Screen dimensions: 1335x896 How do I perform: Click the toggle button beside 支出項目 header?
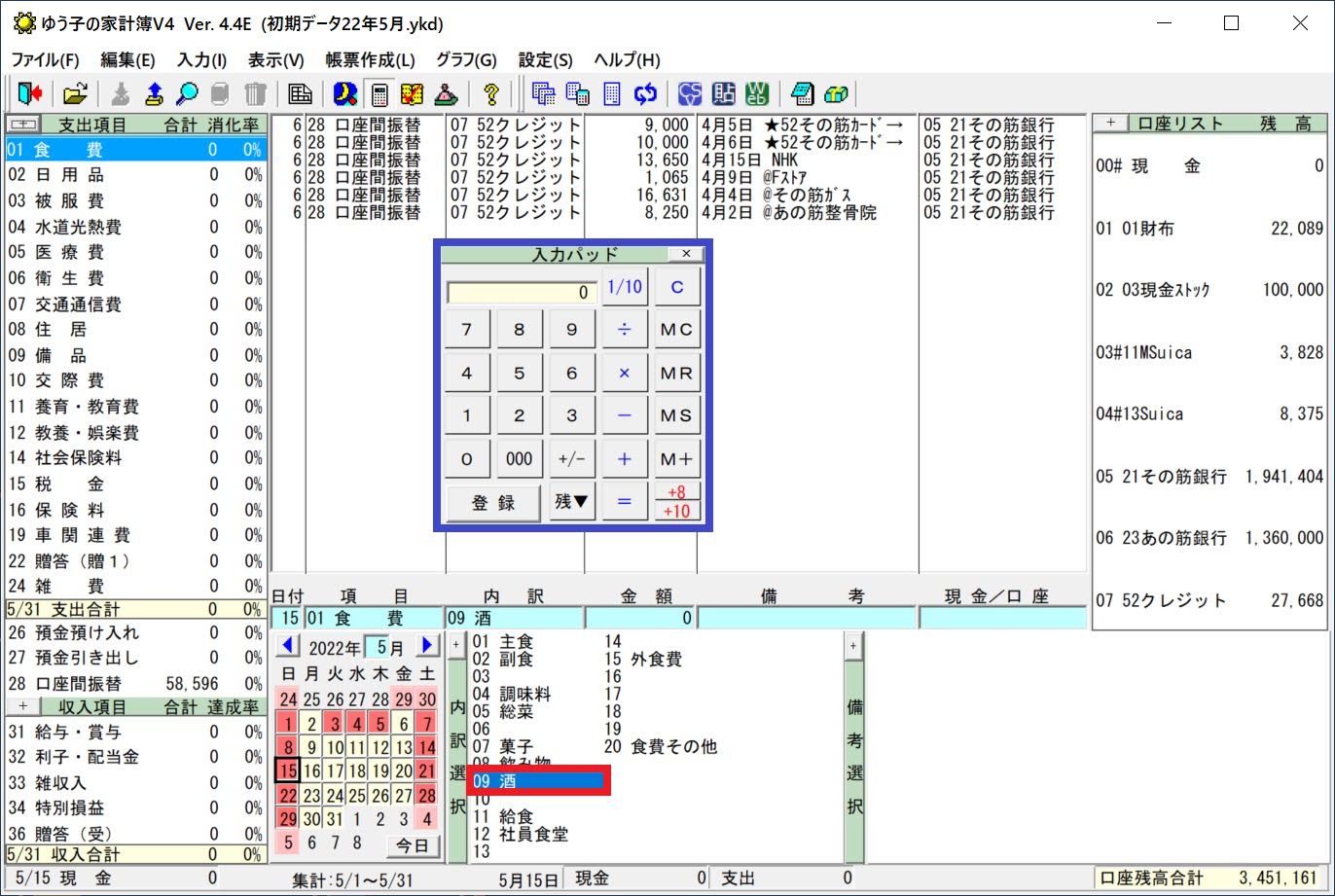(x=23, y=125)
